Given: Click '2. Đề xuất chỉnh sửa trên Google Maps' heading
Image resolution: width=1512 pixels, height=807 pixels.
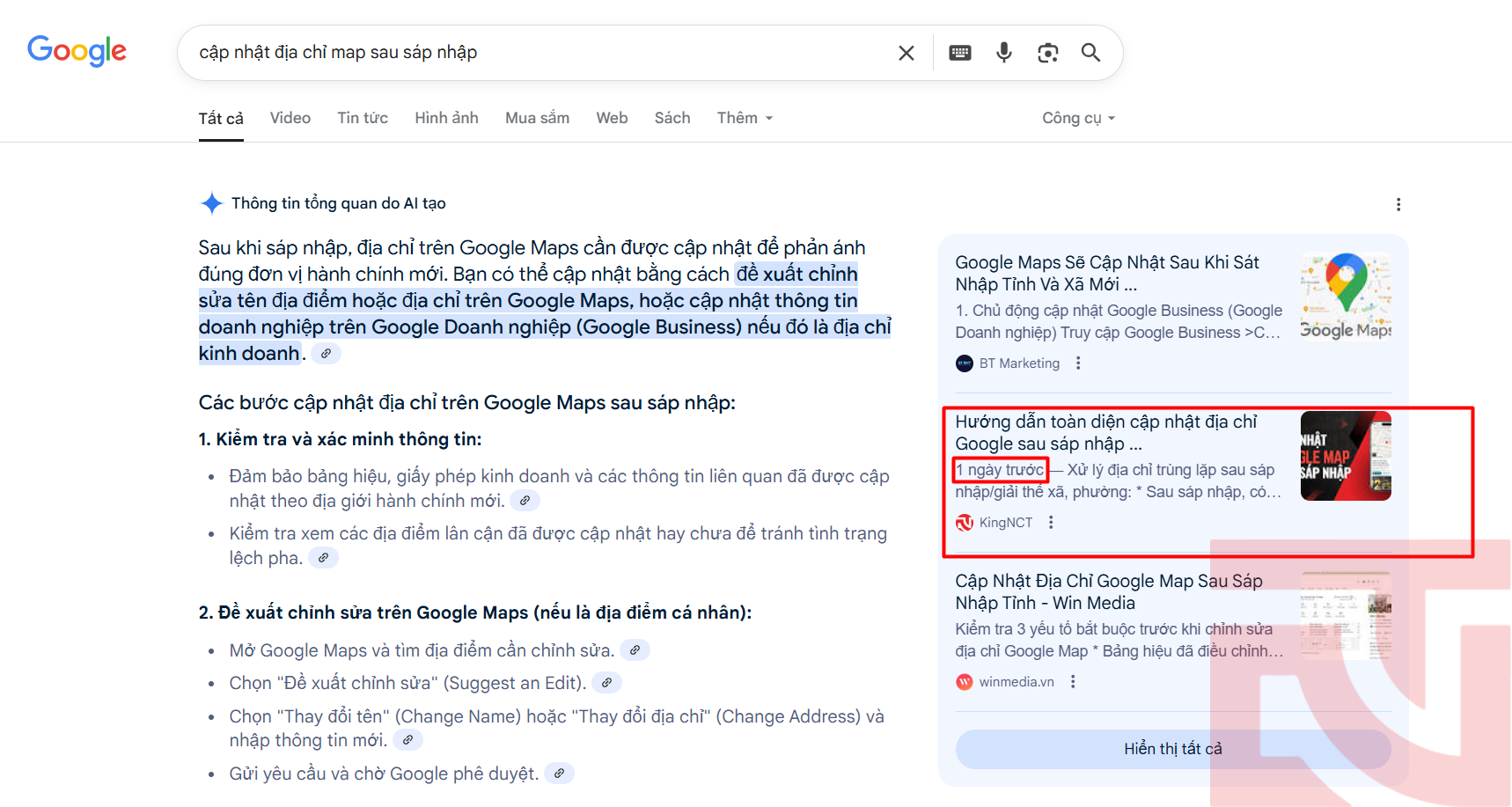Looking at the screenshot, I should point(475,613).
